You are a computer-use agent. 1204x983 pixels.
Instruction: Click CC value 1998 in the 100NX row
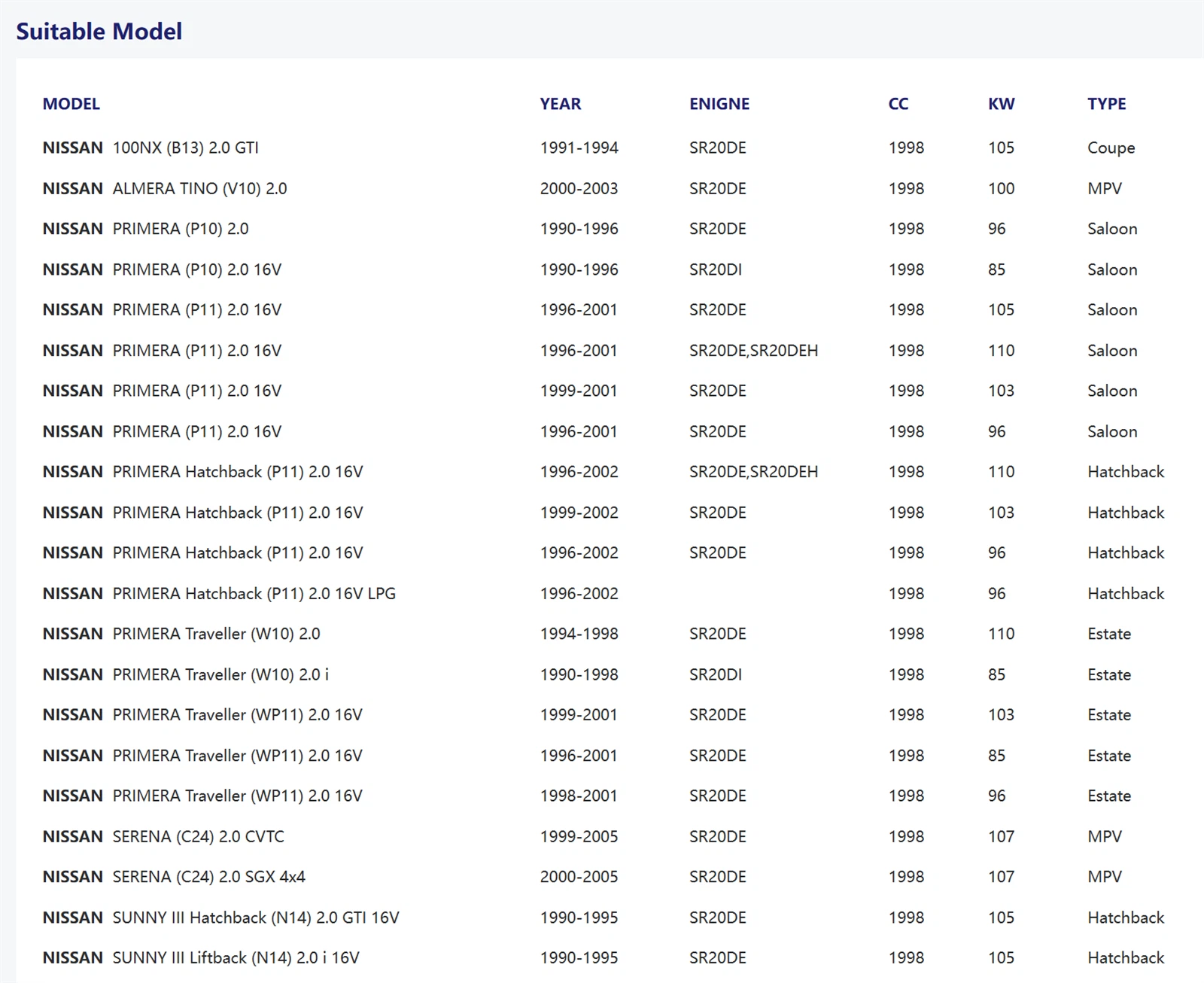906,148
